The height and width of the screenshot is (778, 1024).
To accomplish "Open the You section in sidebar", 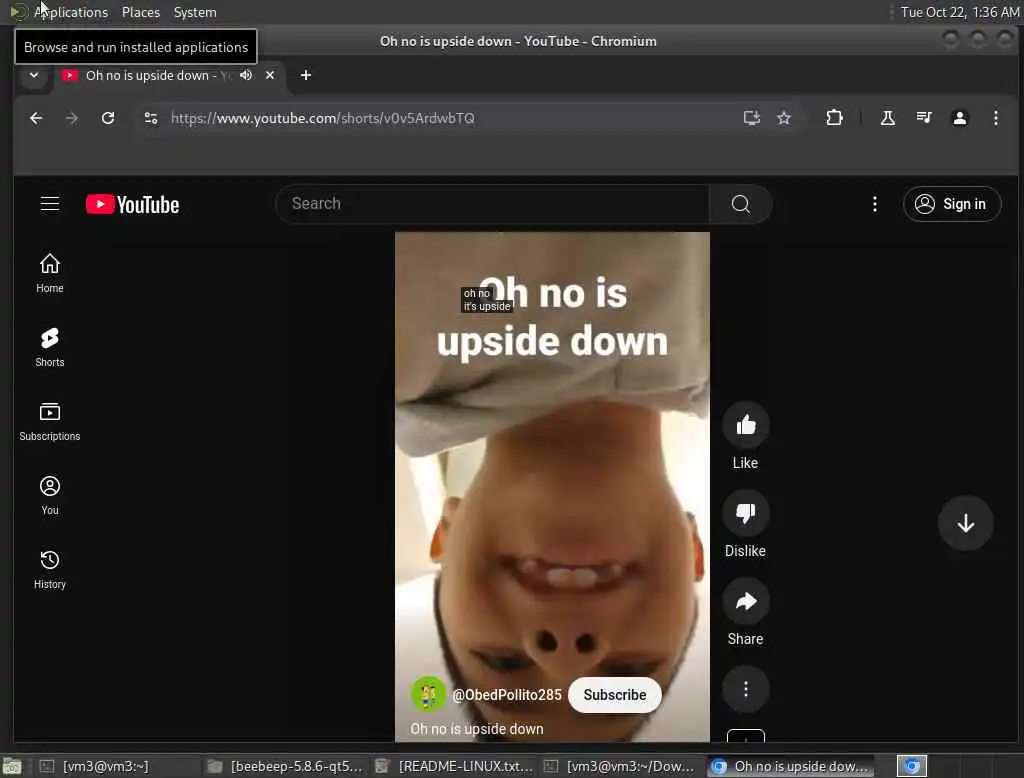I will [50, 495].
